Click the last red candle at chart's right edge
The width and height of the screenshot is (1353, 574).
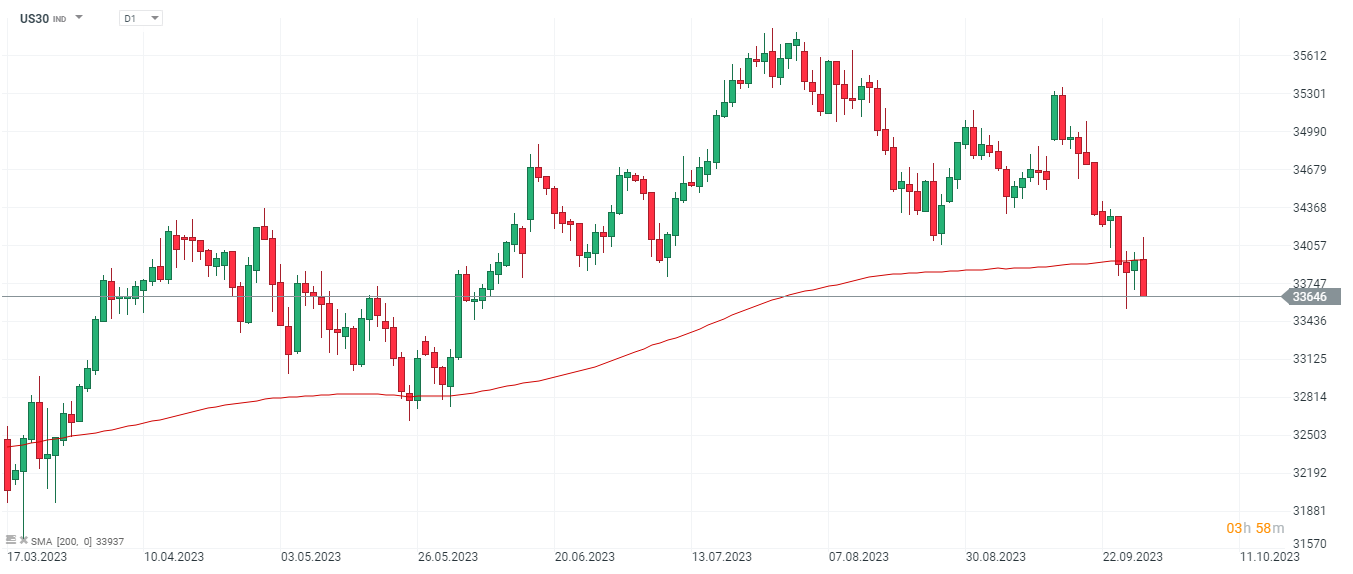pyautogui.click(x=1143, y=277)
